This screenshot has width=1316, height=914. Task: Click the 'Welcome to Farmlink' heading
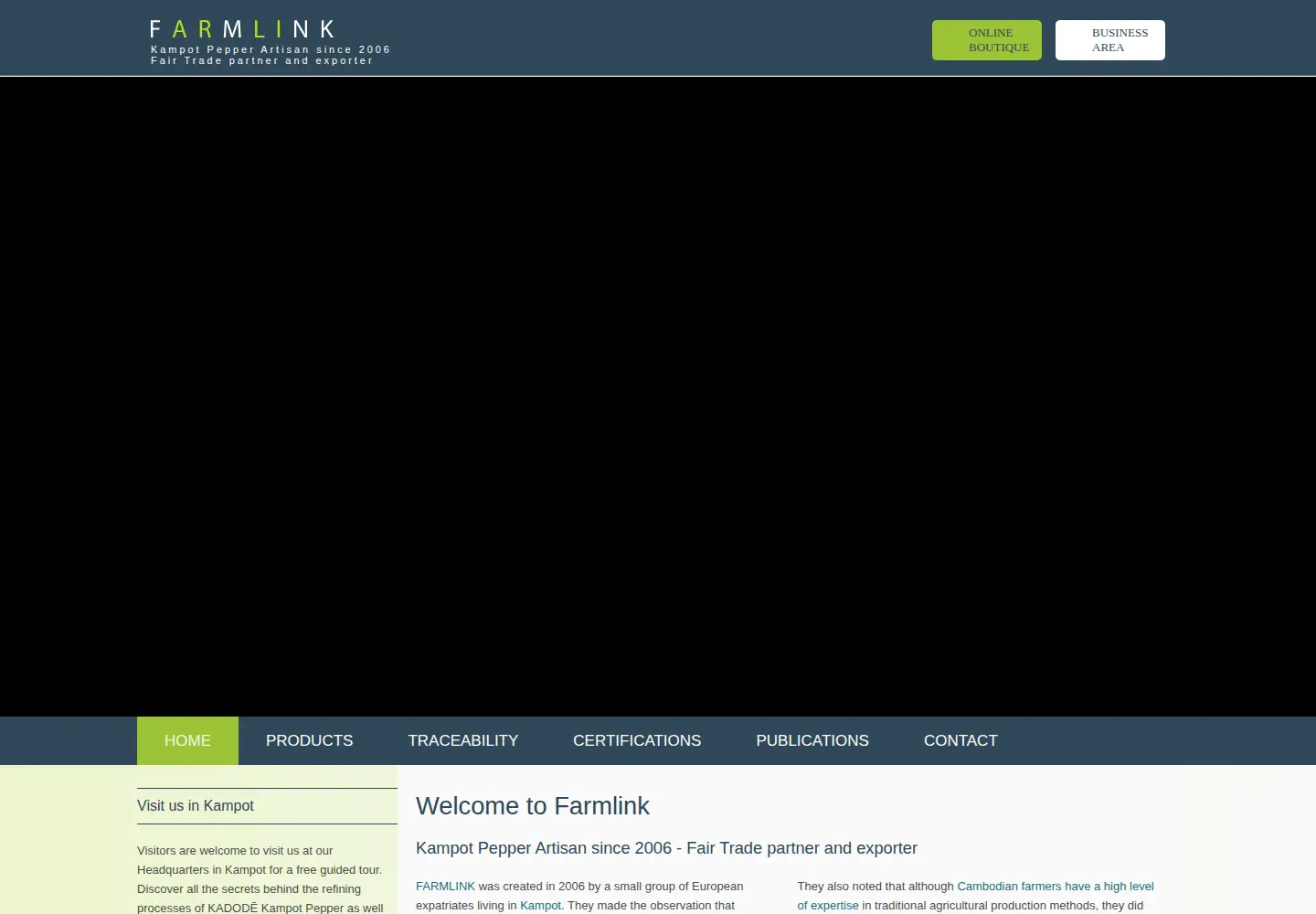coord(533,806)
